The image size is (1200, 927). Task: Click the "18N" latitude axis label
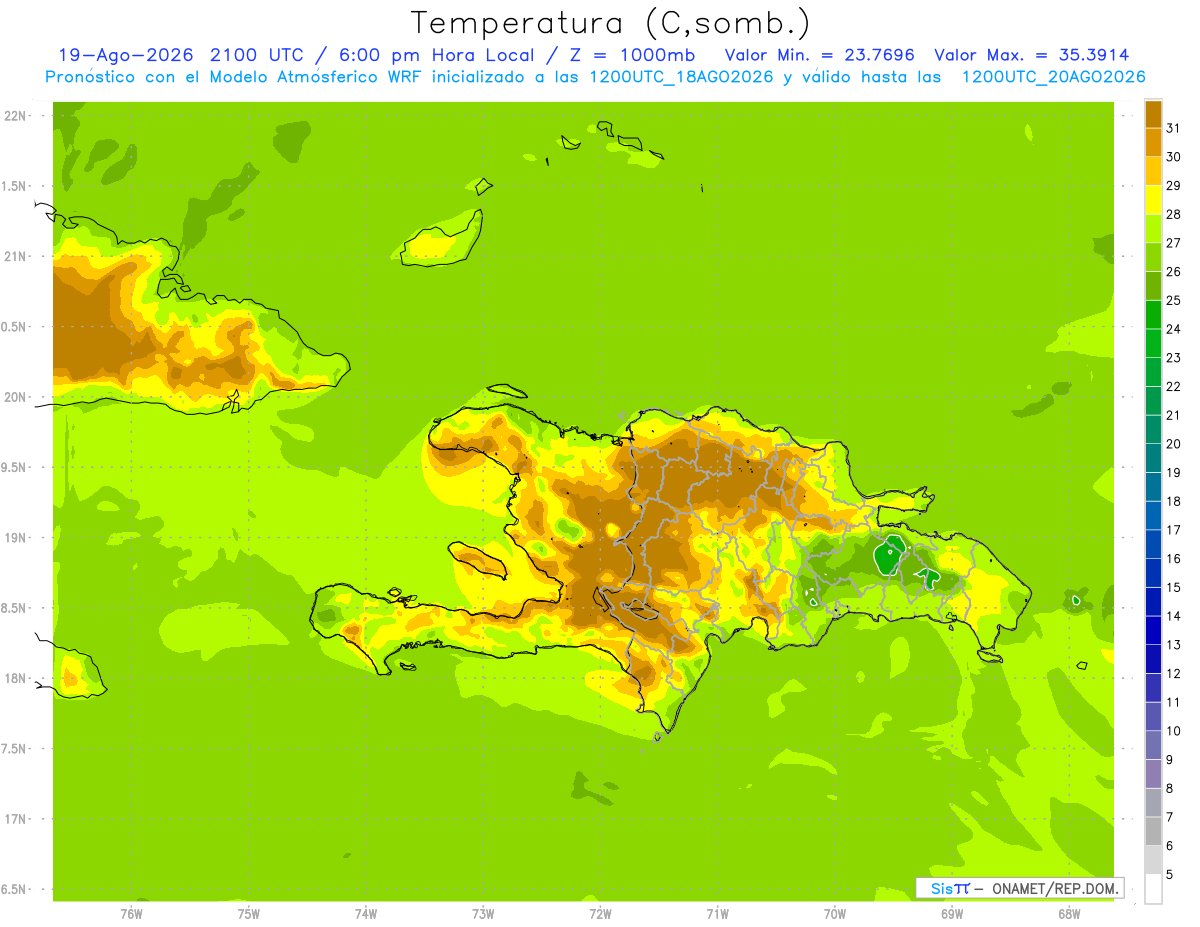pyautogui.click(x=15, y=678)
